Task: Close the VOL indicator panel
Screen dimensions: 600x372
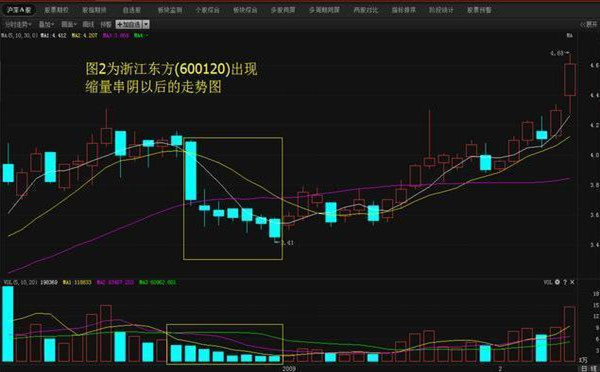Action: coord(572,282)
